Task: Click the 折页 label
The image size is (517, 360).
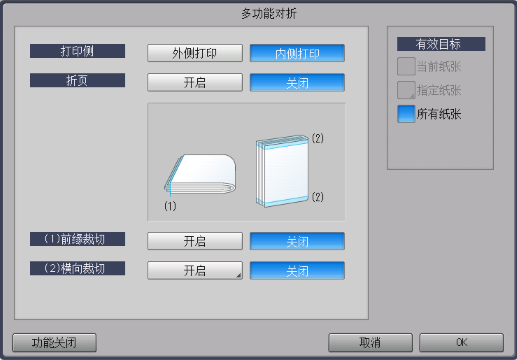Action: [77, 80]
